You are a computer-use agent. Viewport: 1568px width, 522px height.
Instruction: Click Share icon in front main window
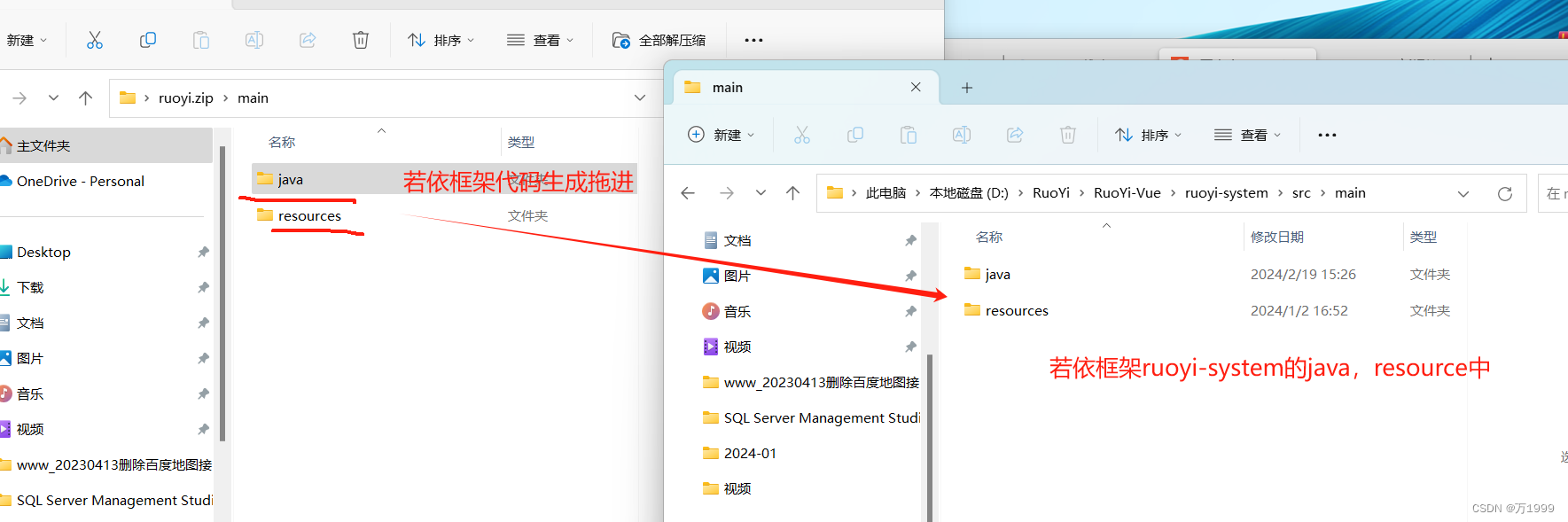pos(1015,135)
